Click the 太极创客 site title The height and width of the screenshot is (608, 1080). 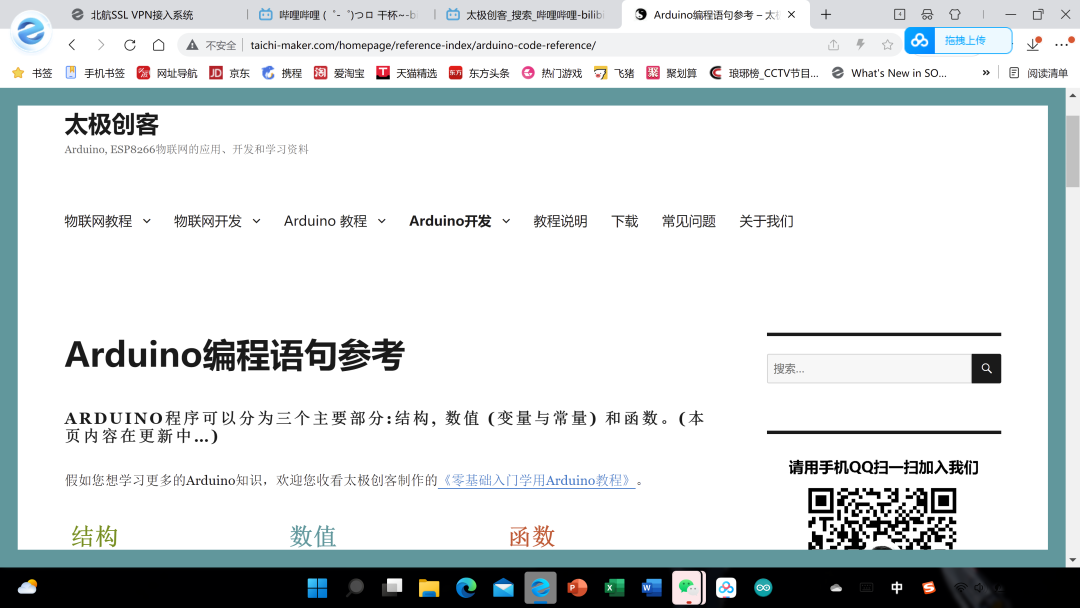point(112,125)
